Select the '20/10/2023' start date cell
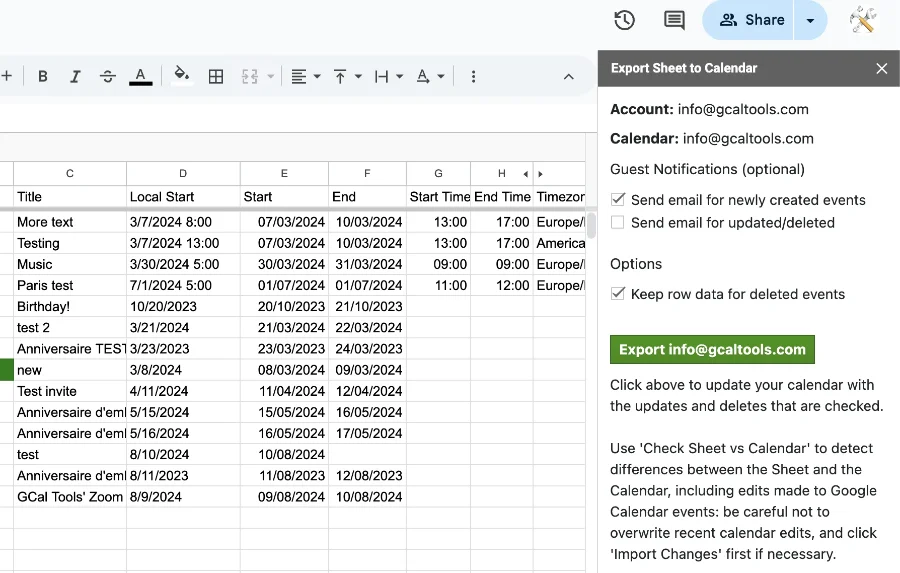Viewport: 900px width, 573px height. (x=284, y=307)
